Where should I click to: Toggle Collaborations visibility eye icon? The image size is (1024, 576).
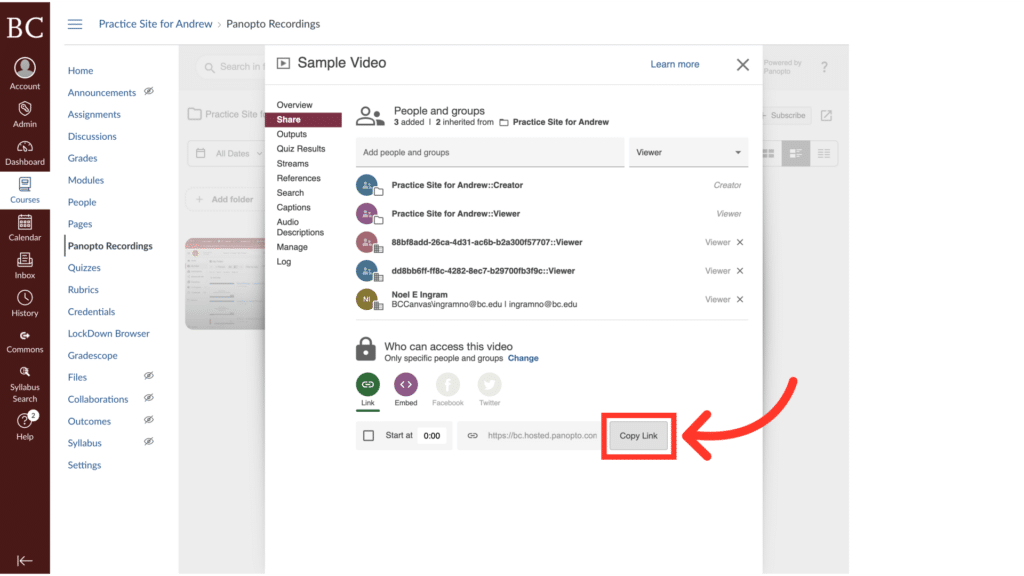tap(149, 398)
